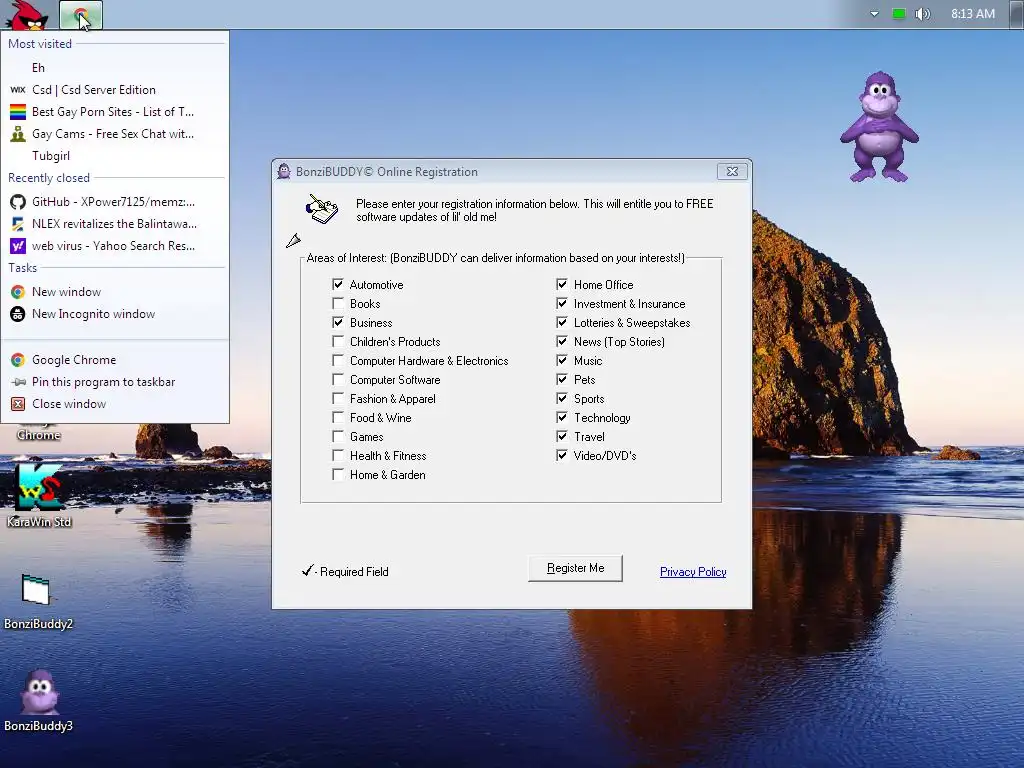Open BonziBuddy2 desktop icon
This screenshot has height=768, width=1024.
(x=38, y=601)
